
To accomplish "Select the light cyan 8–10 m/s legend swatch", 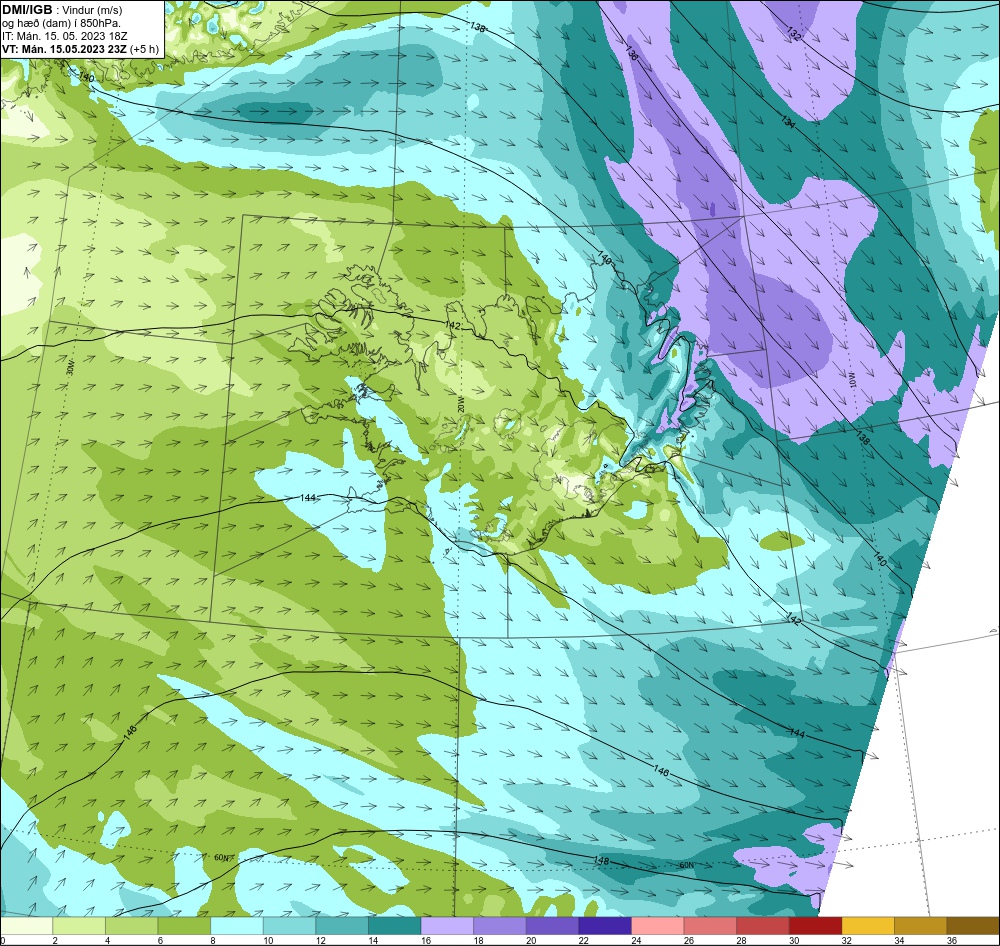I will [x=237, y=925].
